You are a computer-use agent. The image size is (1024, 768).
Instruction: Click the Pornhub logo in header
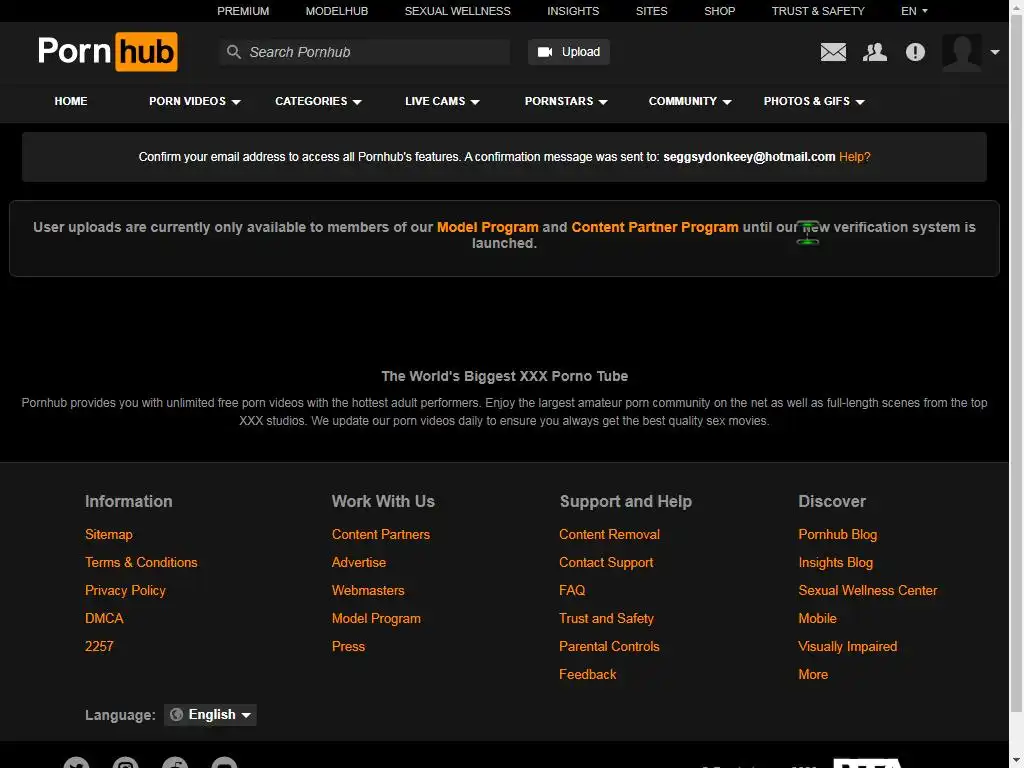click(x=108, y=52)
